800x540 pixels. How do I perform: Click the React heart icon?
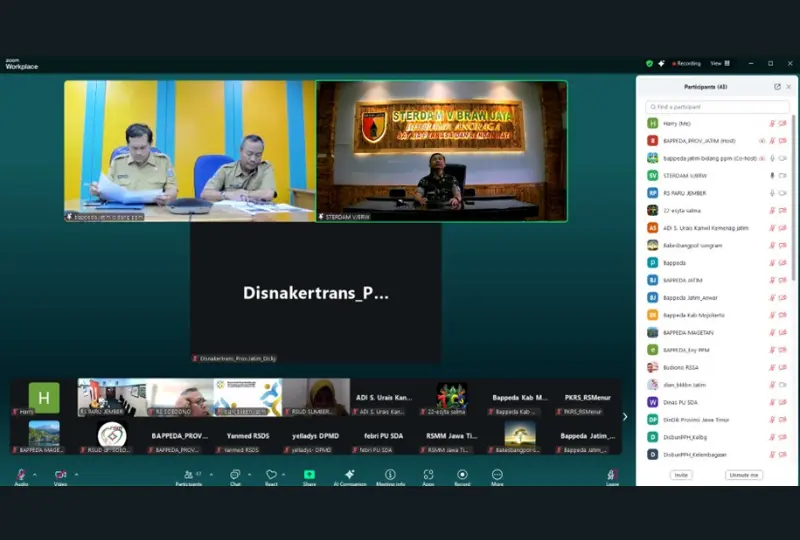270,475
